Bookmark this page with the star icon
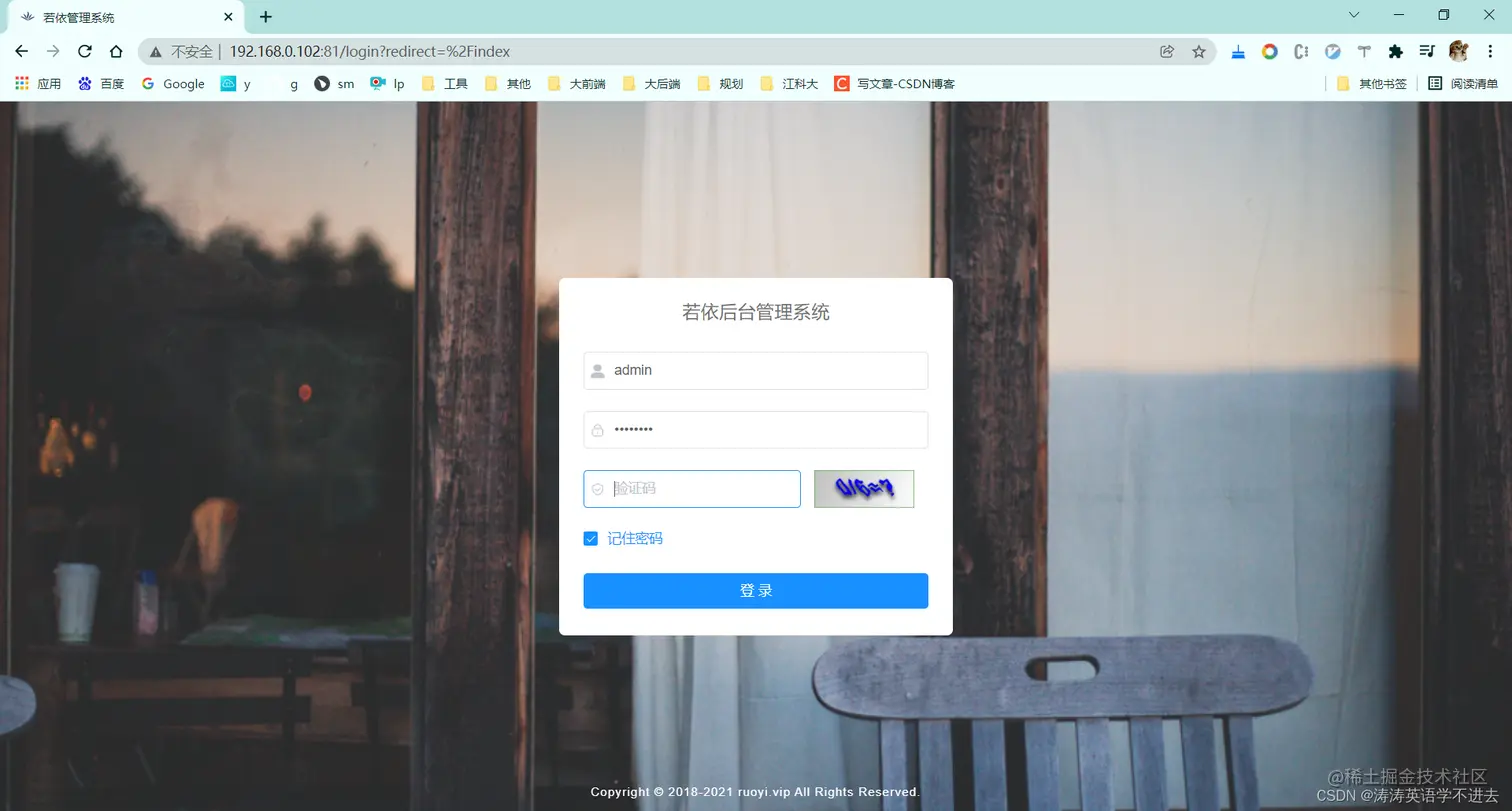This screenshot has height=811, width=1512. tap(1199, 51)
